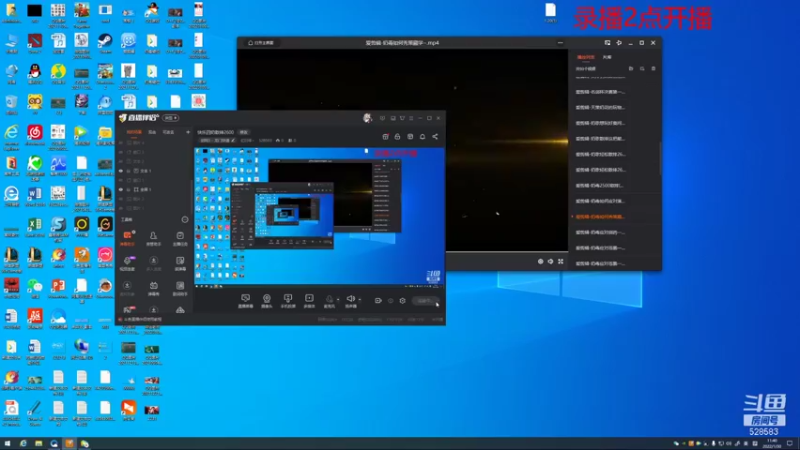Screen dimensions: 800x450
Task: Click the rounded live-broadcast button under the cursor
Action: point(426,301)
